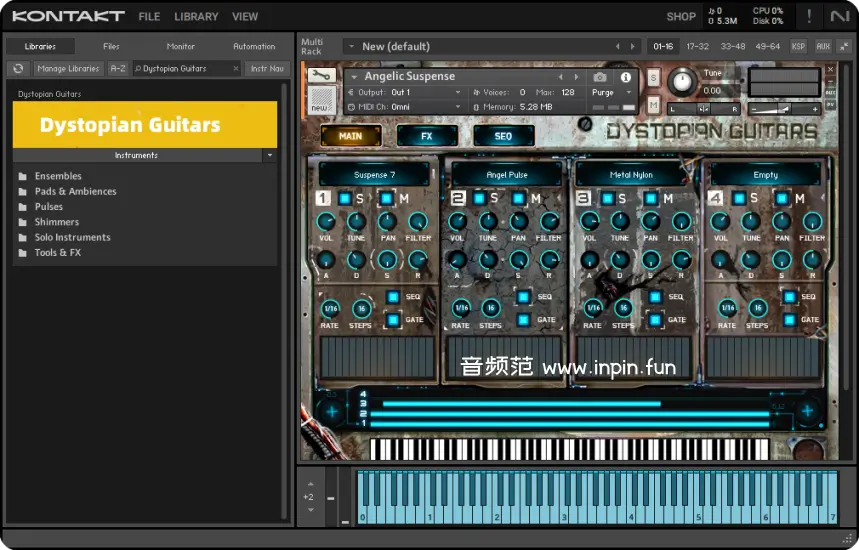The width and height of the screenshot is (859, 550).
Task: Open the FILE menu
Action: [149, 17]
